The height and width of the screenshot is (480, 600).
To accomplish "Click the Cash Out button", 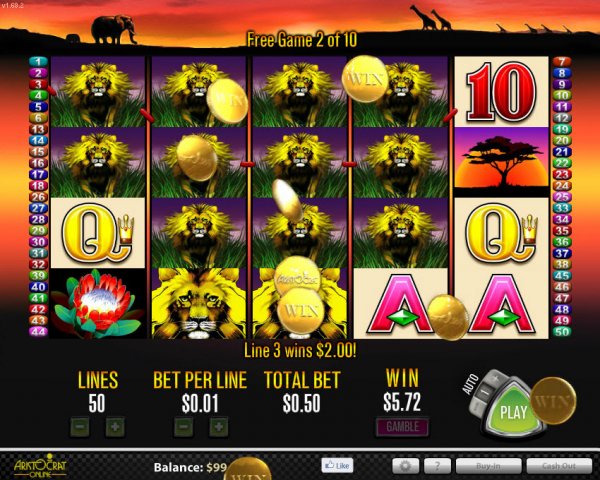I will point(559,466).
